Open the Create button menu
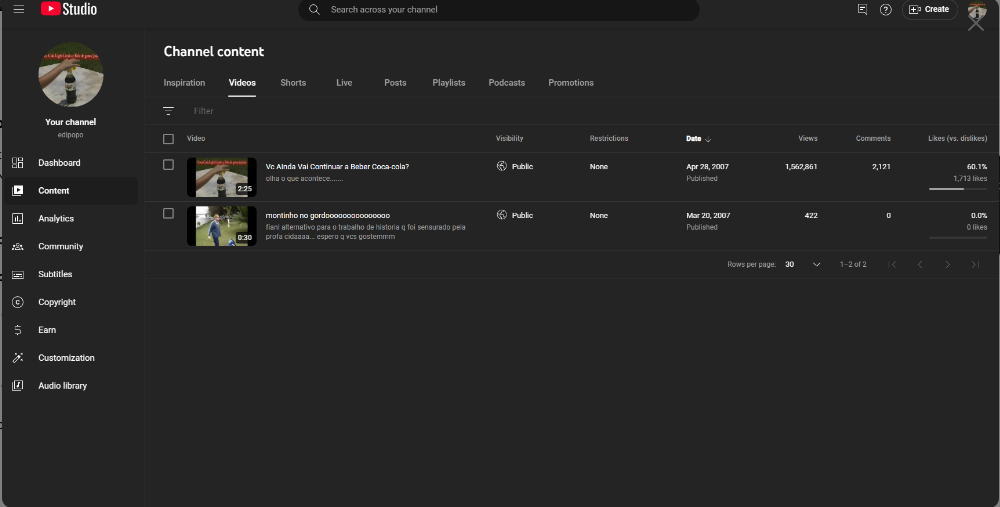Viewport: 1000px width, 507px height. (x=929, y=9)
